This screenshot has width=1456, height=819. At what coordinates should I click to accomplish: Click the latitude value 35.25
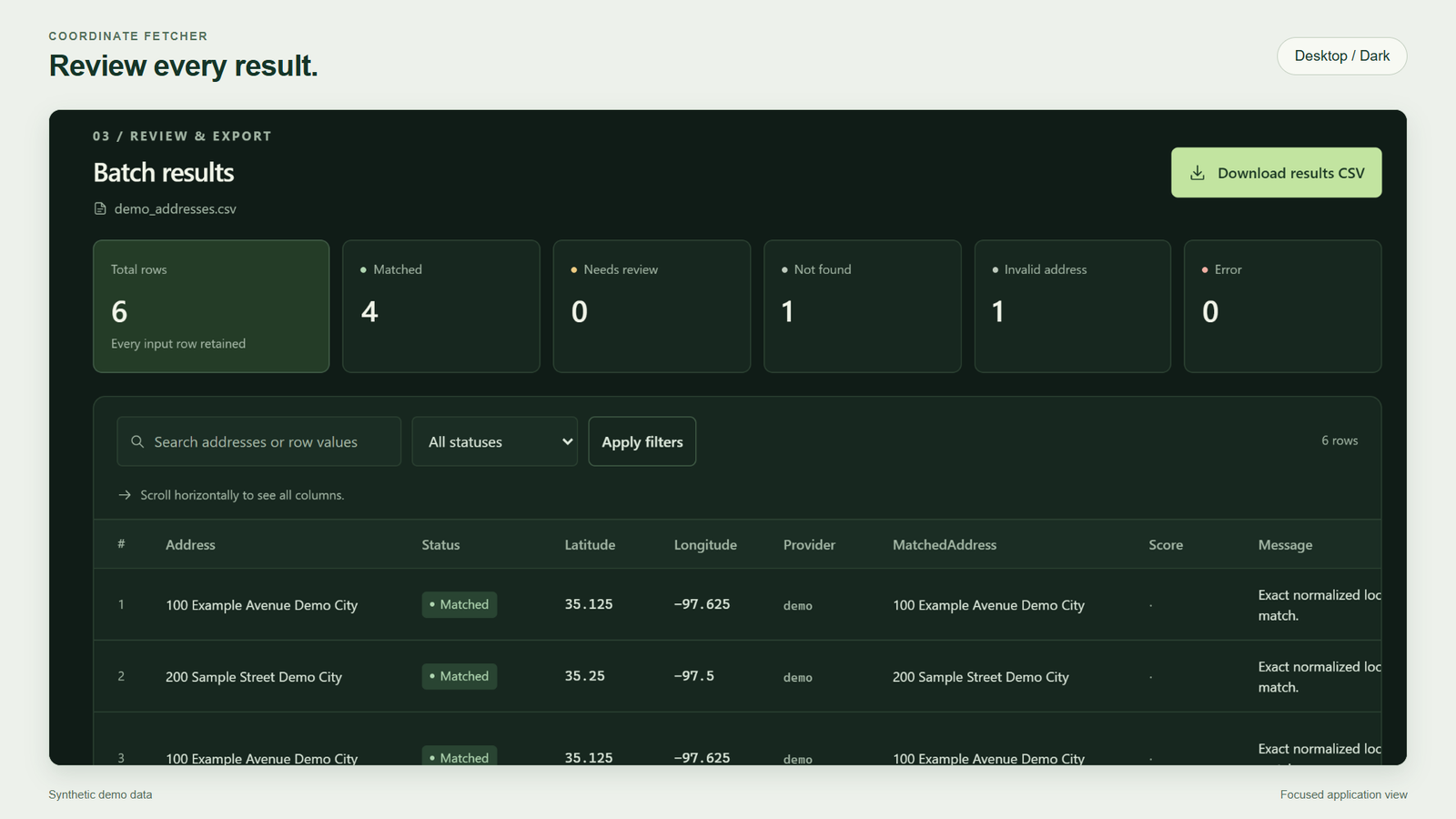[584, 676]
